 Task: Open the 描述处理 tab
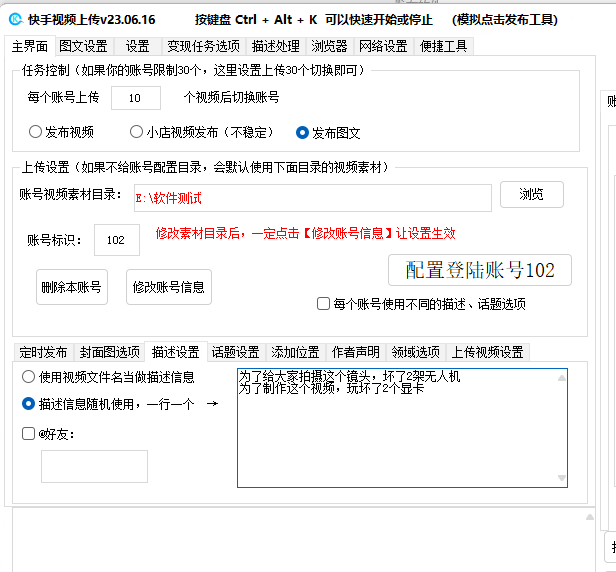(276, 46)
